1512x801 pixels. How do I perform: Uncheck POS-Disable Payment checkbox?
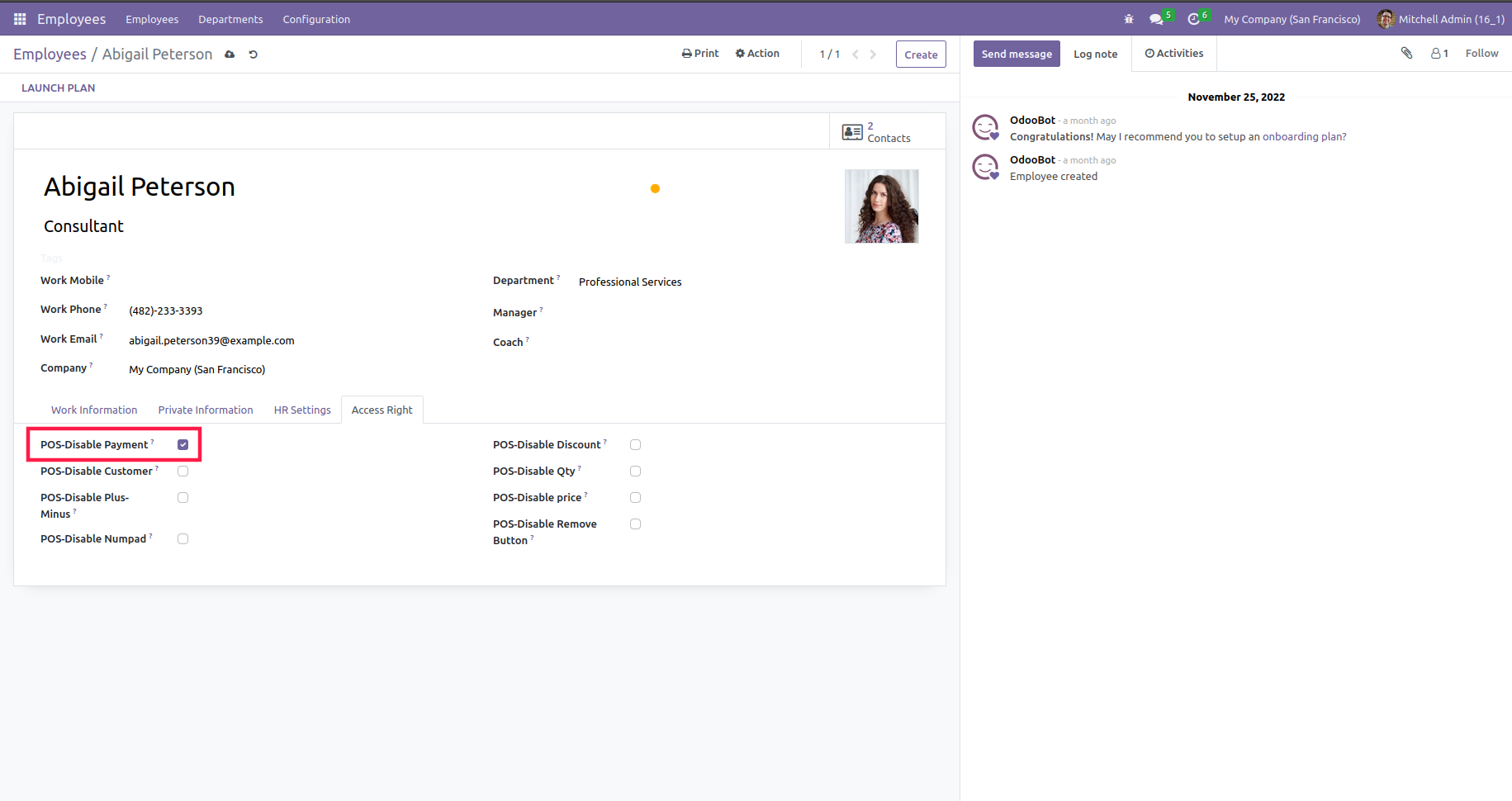tap(183, 444)
